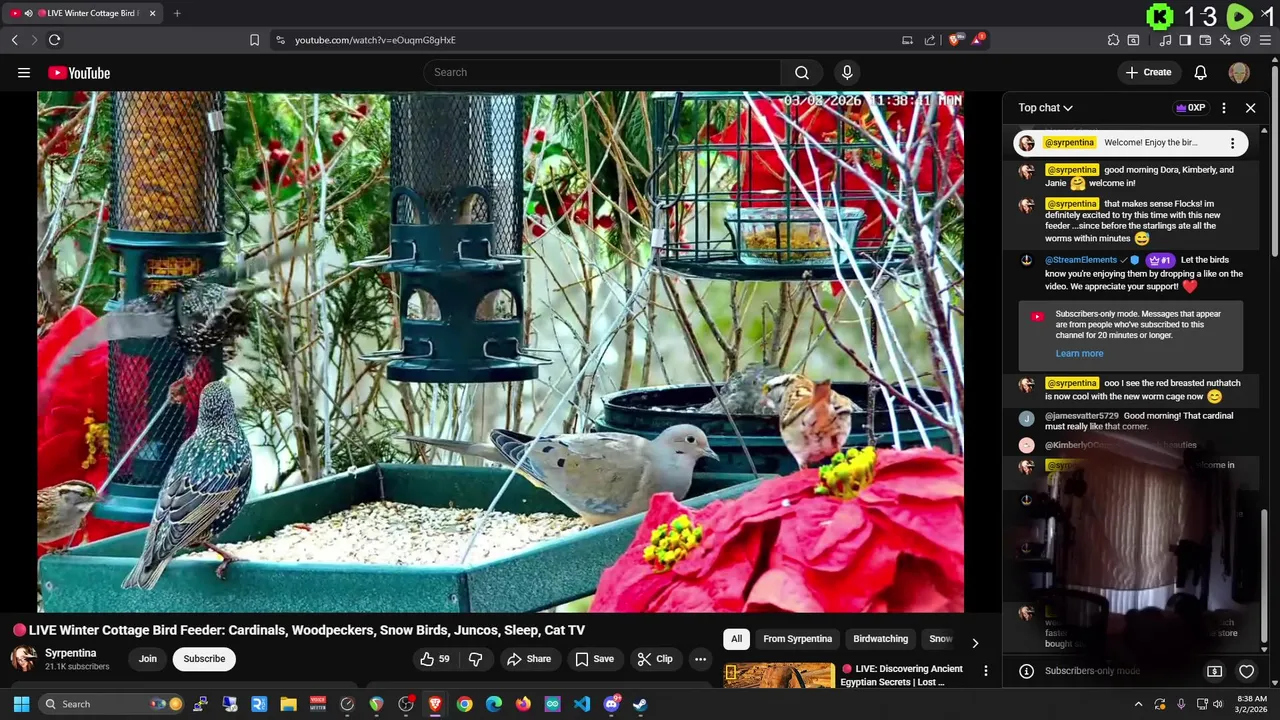Image resolution: width=1280 pixels, height=720 pixels.
Task: Open live chat options three-dot menu
Action: click(x=1224, y=108)
